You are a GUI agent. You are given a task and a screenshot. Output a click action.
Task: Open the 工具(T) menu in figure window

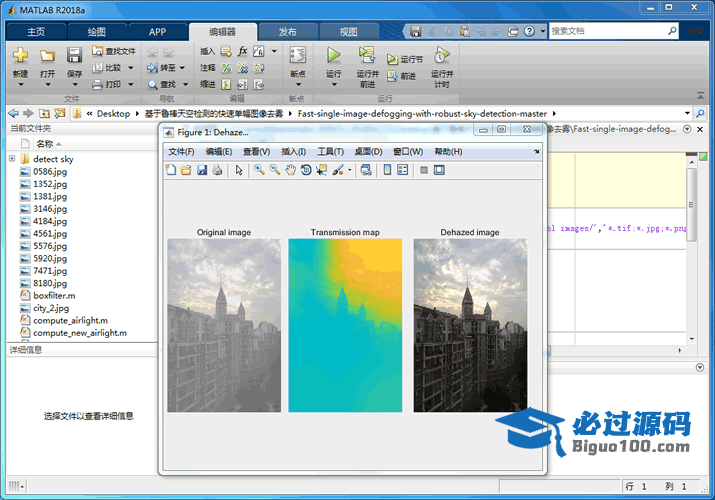click(330, 151)
